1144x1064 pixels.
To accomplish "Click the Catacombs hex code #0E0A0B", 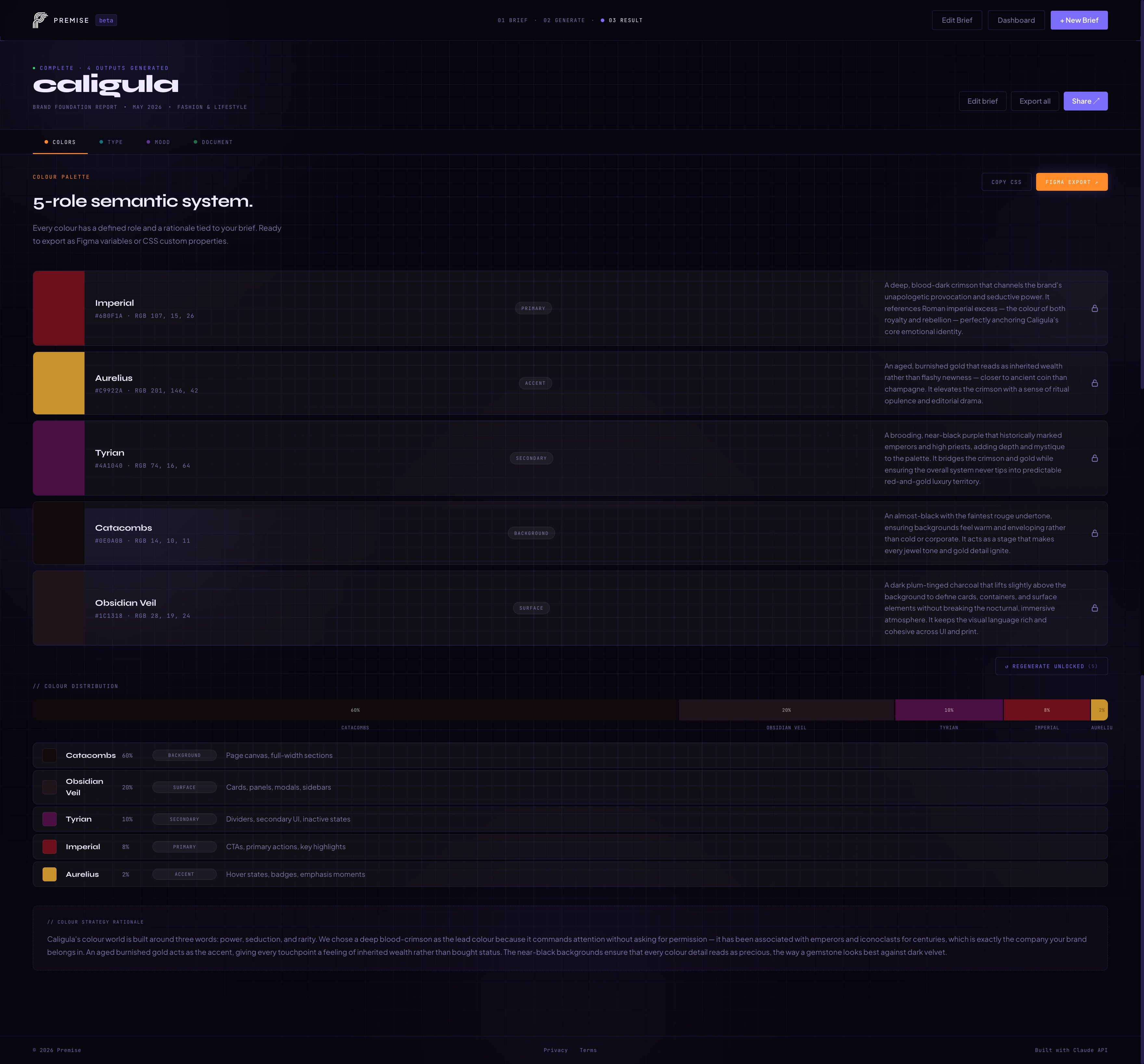I will [109, 541].
